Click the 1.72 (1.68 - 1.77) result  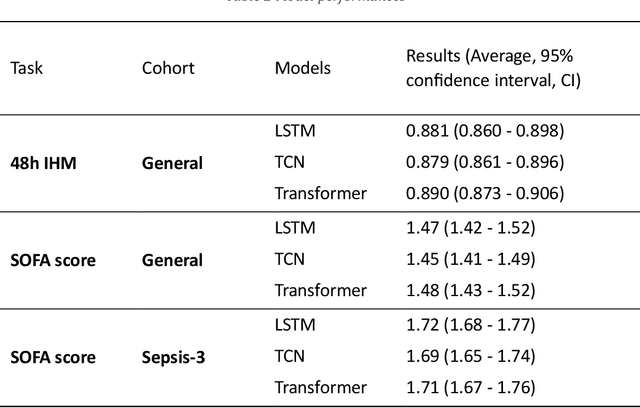pos(470,325)
